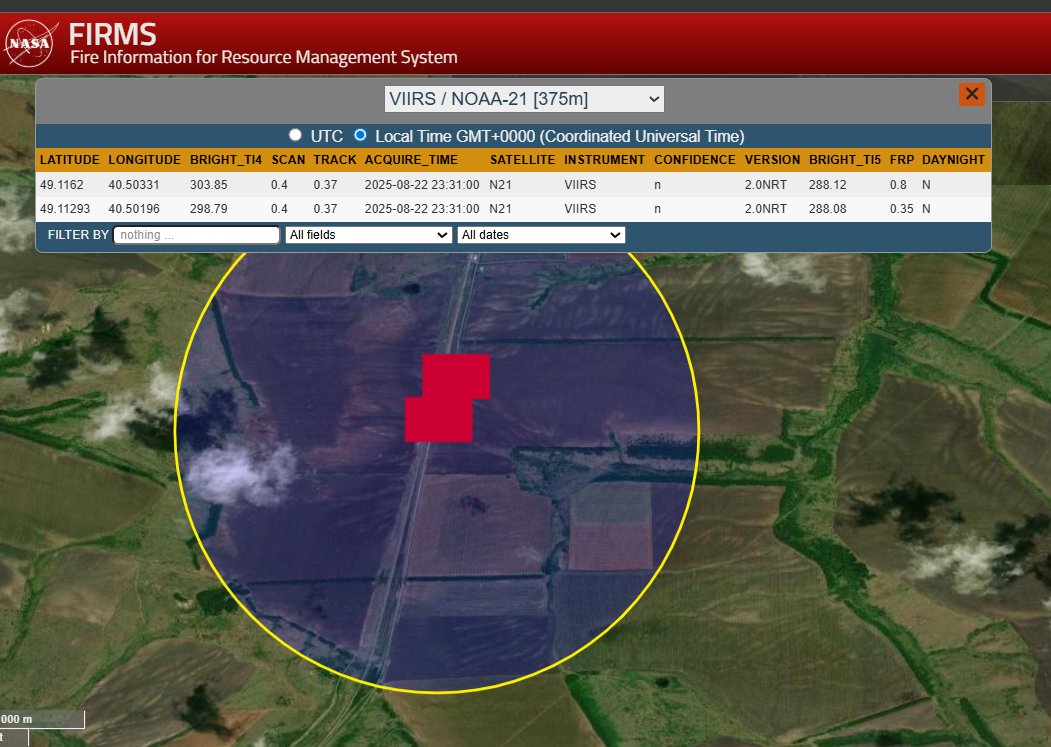Click longitude value 40.50196
The height and width of the screenshot is (747, 1051).
click(133, 209)
